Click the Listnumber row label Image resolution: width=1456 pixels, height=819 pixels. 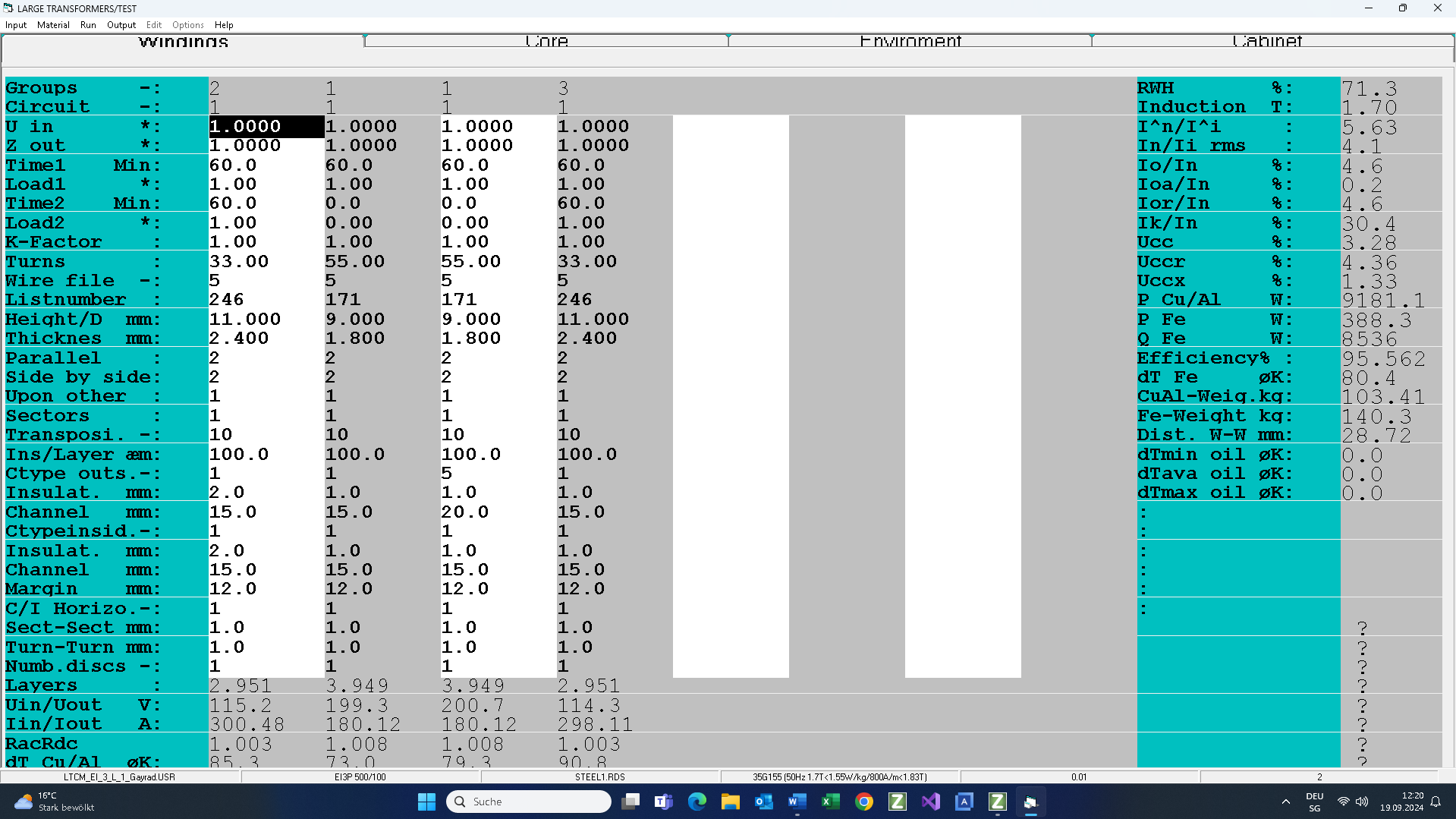click(83, 300)
